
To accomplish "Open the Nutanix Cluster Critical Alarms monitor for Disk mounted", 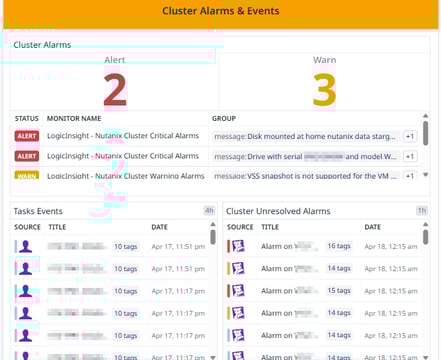I will (123, 136).
